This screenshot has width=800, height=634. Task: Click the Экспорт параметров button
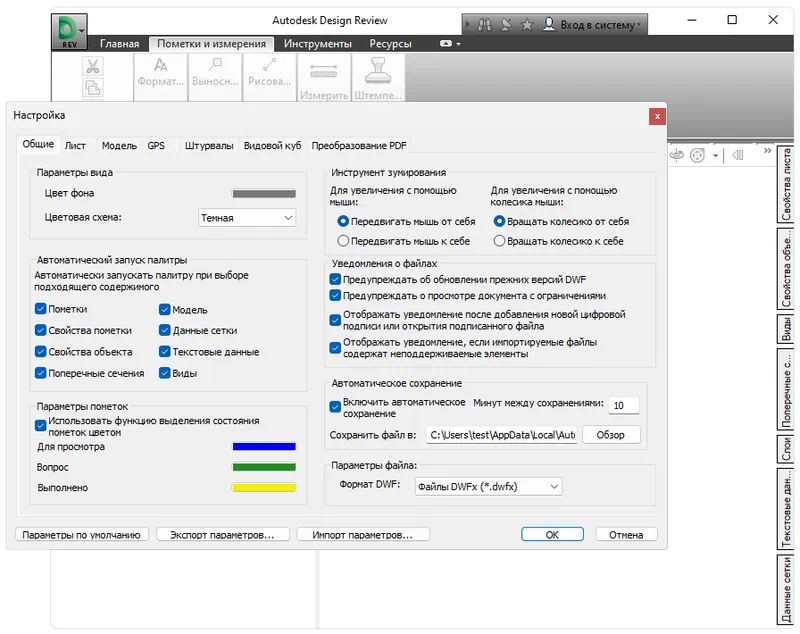pyautogui.click(x=222, y=535)
